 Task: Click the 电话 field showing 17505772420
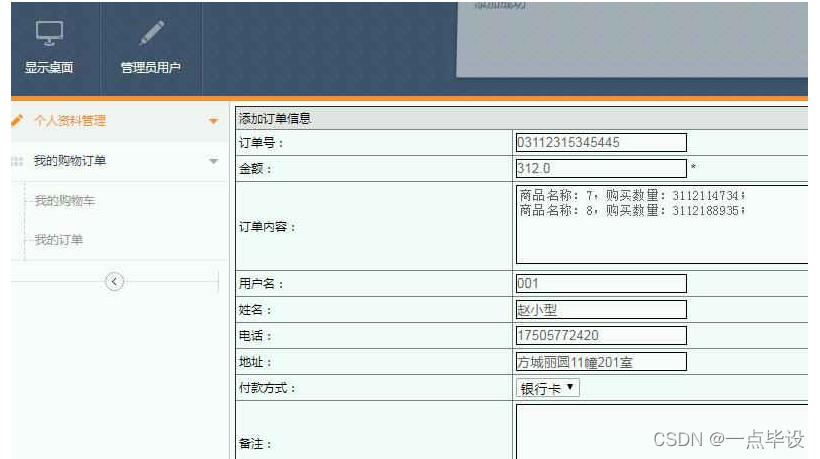601,336
